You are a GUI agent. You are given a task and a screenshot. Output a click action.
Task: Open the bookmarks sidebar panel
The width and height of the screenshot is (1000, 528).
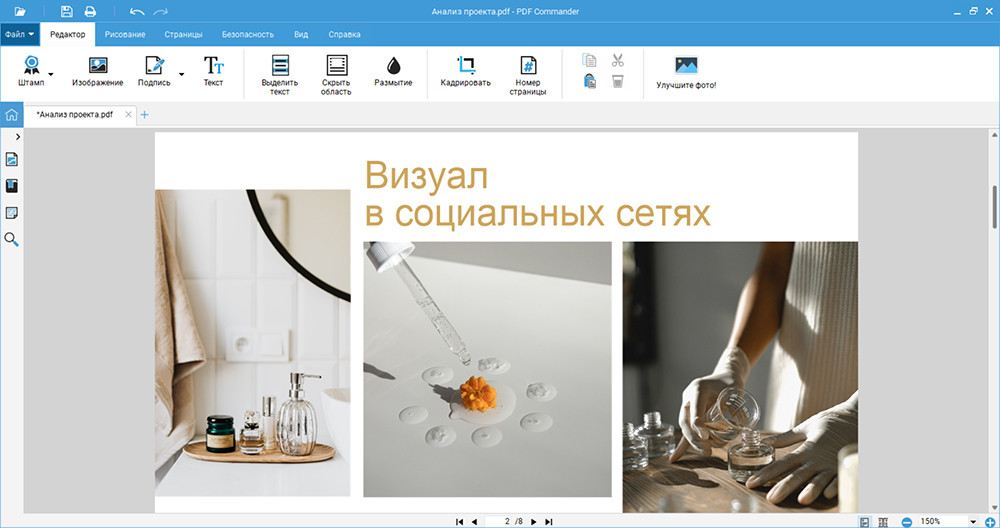(11, 186)
